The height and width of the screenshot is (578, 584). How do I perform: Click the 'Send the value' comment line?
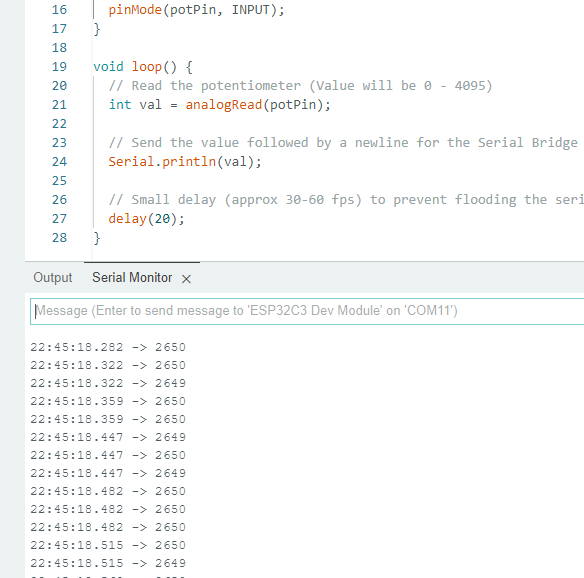coord(343,143)
